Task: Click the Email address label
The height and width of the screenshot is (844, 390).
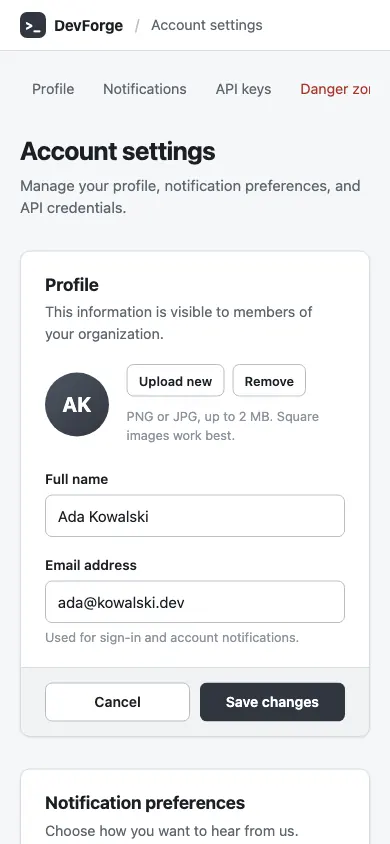Action: point(91,565)
